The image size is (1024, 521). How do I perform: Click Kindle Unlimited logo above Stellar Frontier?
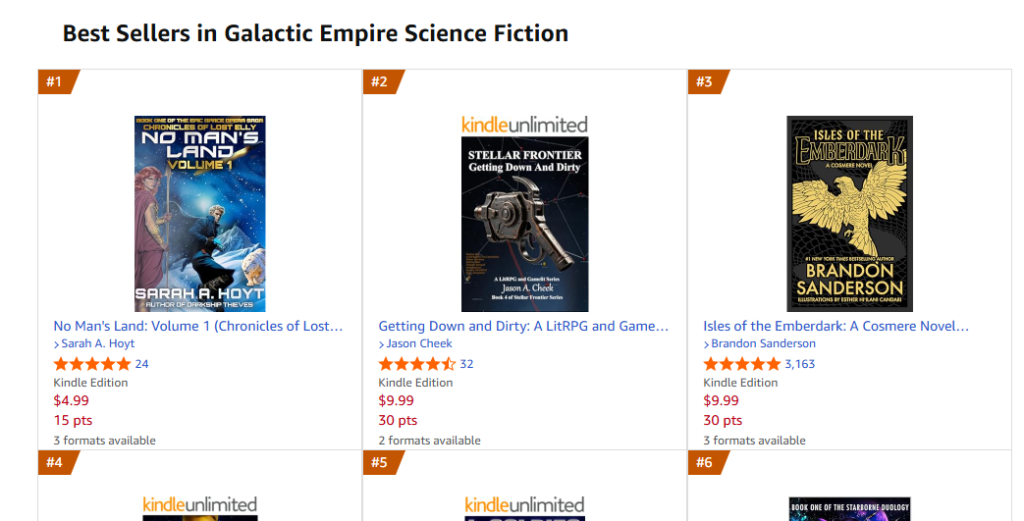tap(524, 125)
